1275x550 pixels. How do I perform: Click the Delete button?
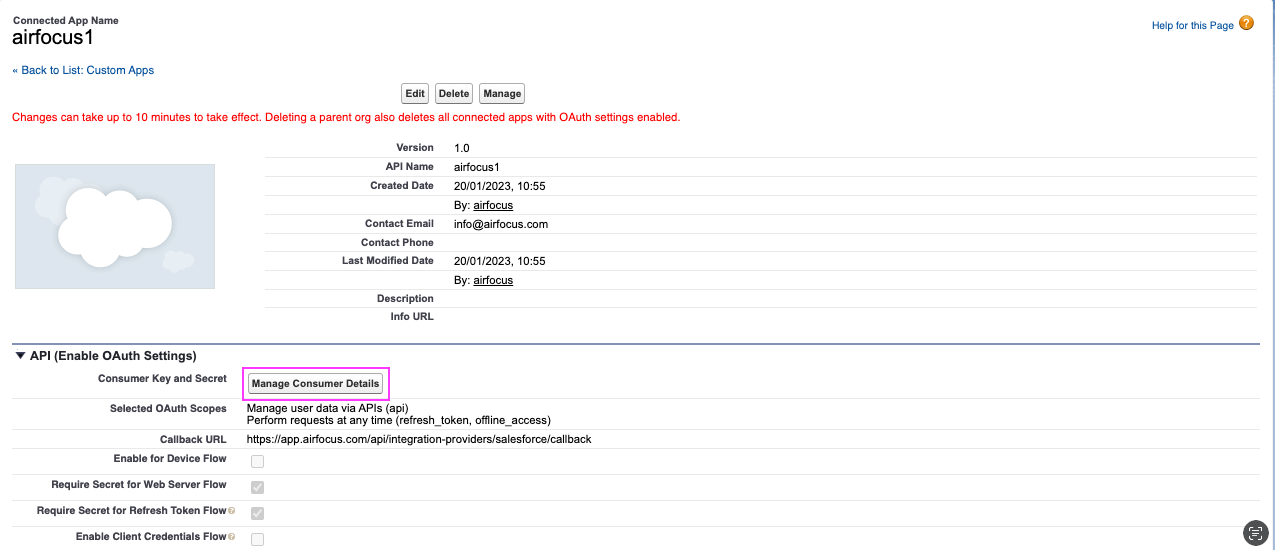tap(454, 93)
